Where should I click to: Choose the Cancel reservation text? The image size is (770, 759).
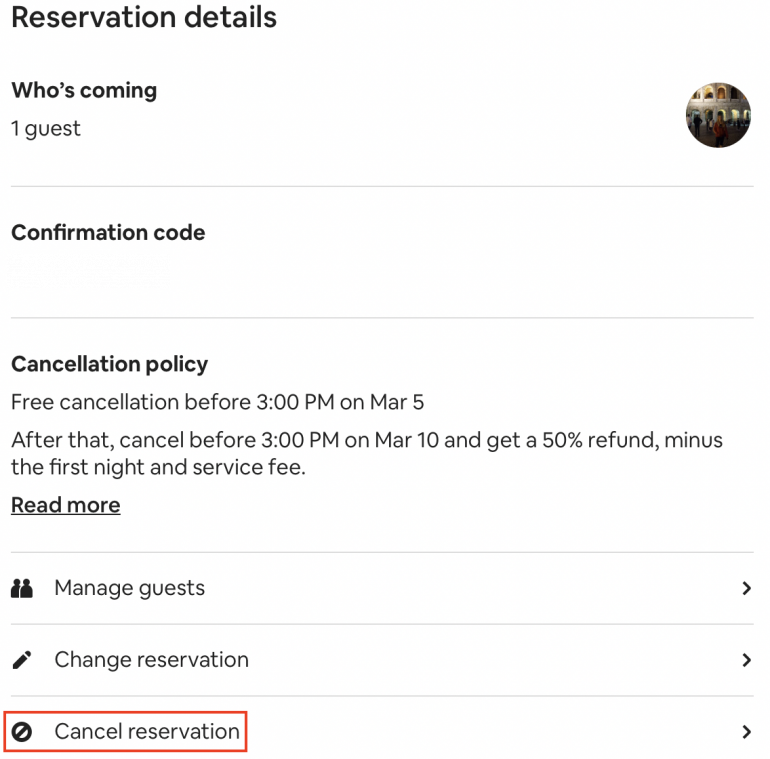[x=147, y=732]
